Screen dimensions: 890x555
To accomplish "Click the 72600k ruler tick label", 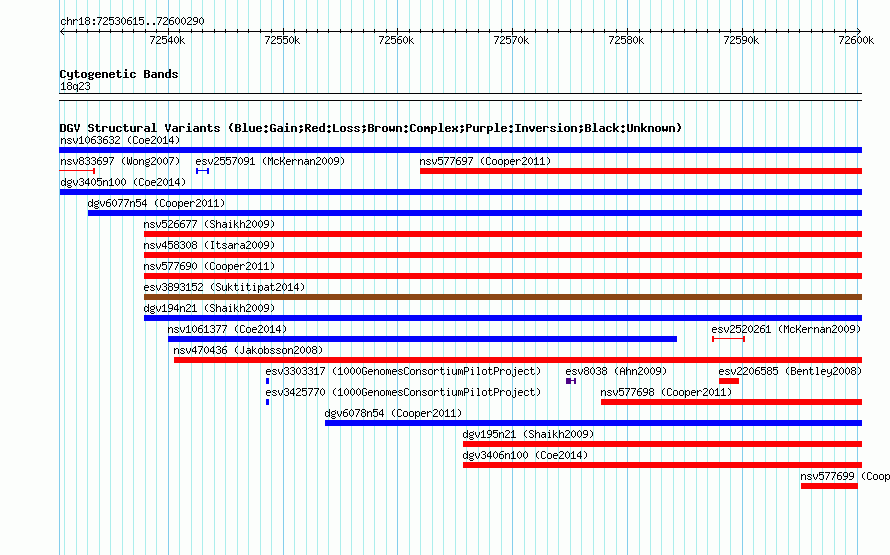I will click(856, 40).
